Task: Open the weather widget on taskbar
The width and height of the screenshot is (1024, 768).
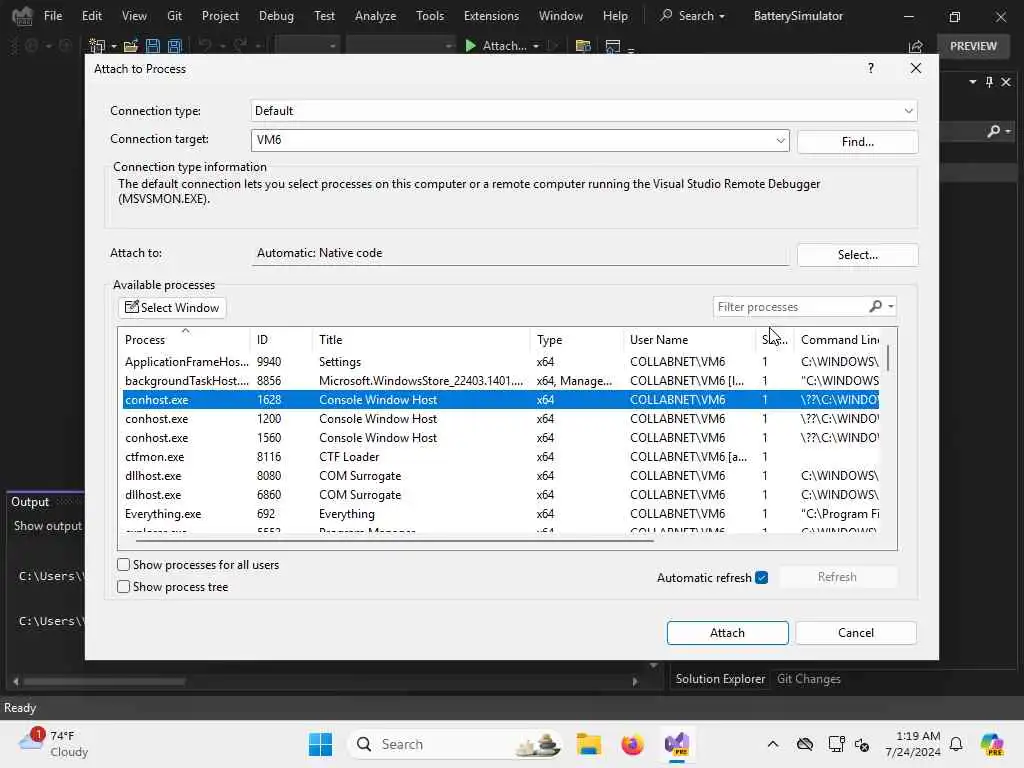Action: pos(54,743)
